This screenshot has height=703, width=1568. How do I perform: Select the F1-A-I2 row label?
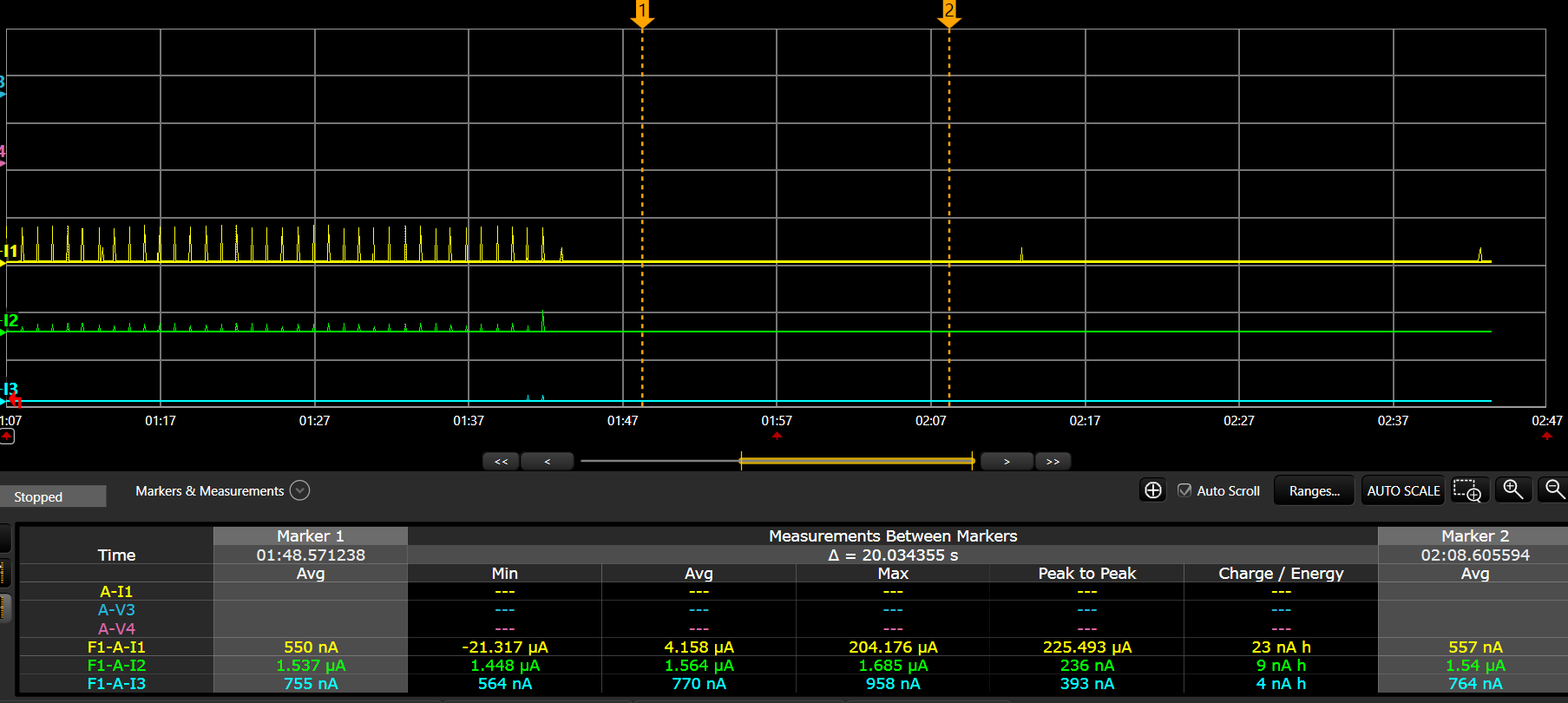[x=116, y=665]
